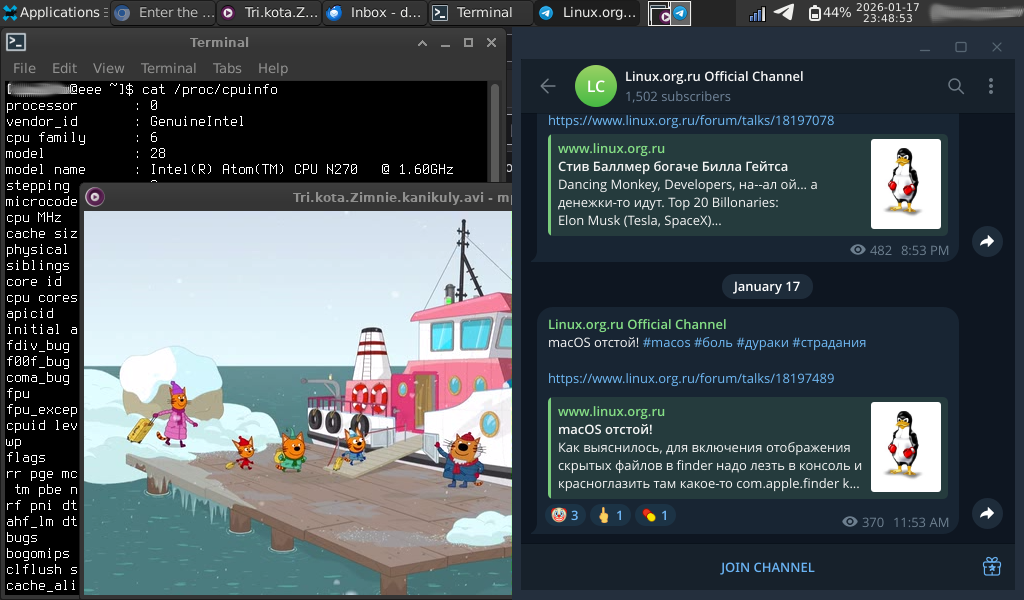Open the Terminal's Tabs menu
The height and width of the screenshot is (600, 1024).
(227, 68)
